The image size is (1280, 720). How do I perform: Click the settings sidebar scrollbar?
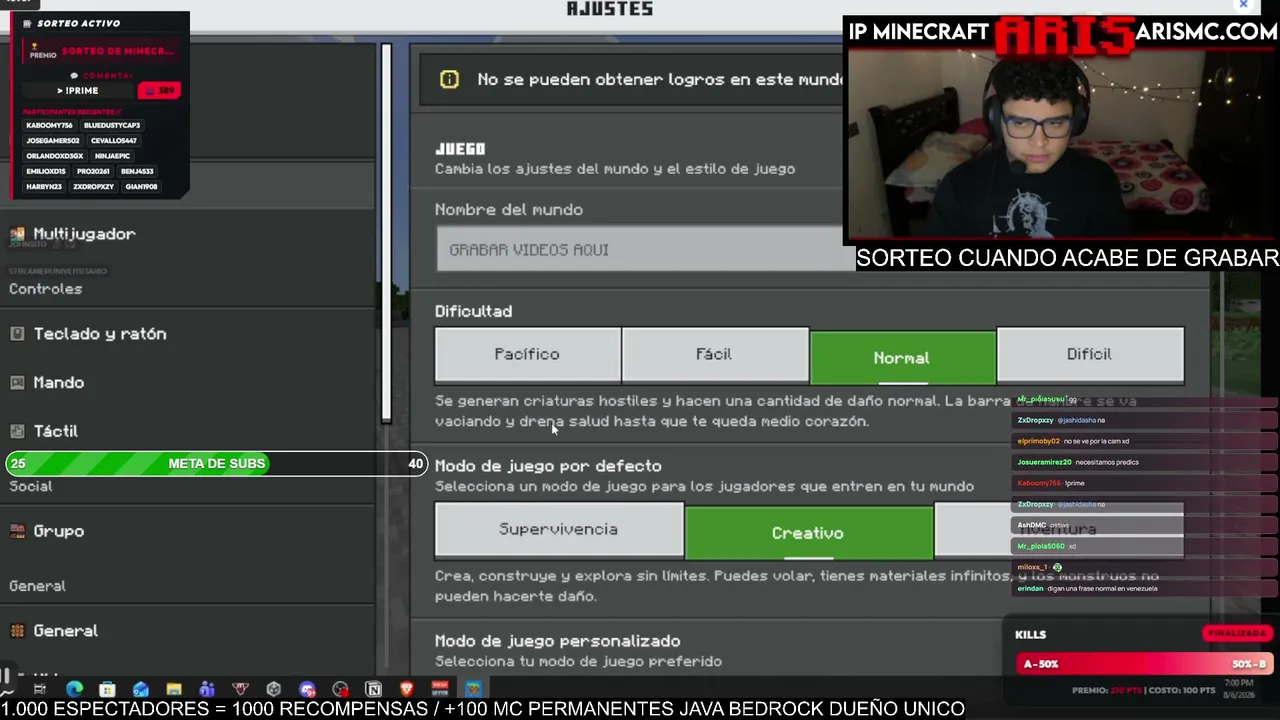click(386, 234)
